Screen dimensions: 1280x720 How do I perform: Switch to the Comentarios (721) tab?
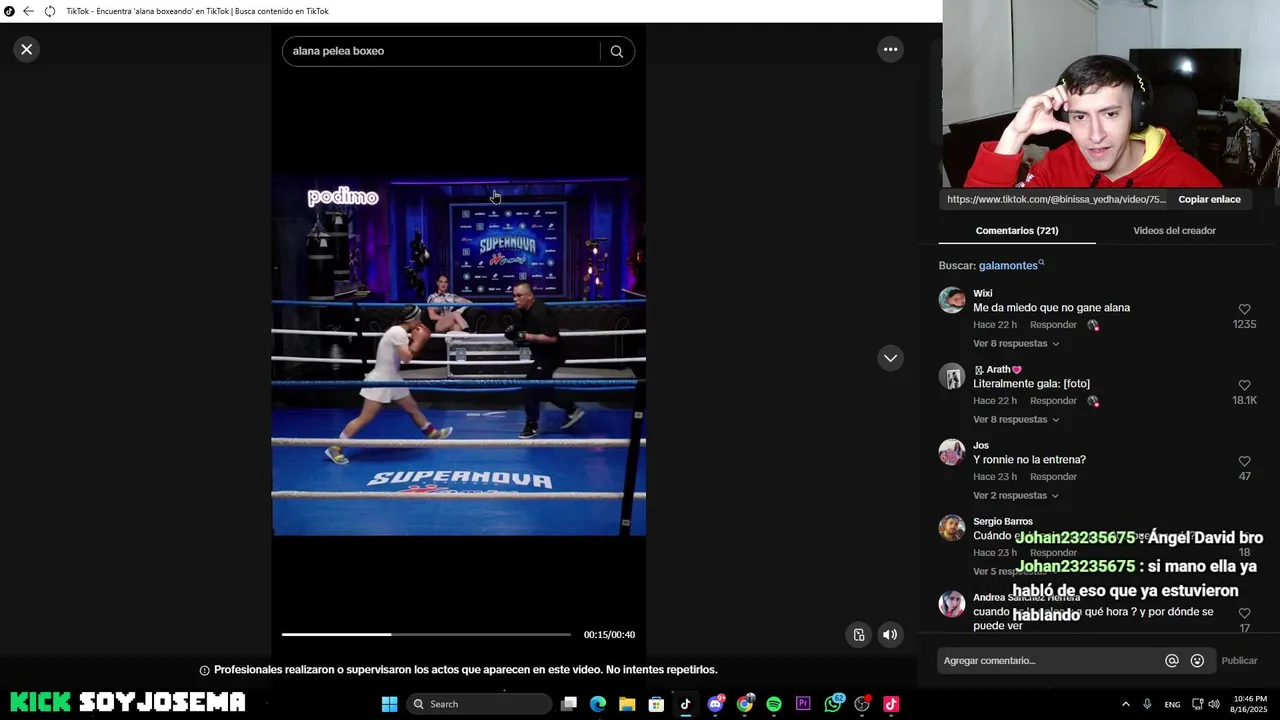pyautogui.click(x=1017, y=231)
